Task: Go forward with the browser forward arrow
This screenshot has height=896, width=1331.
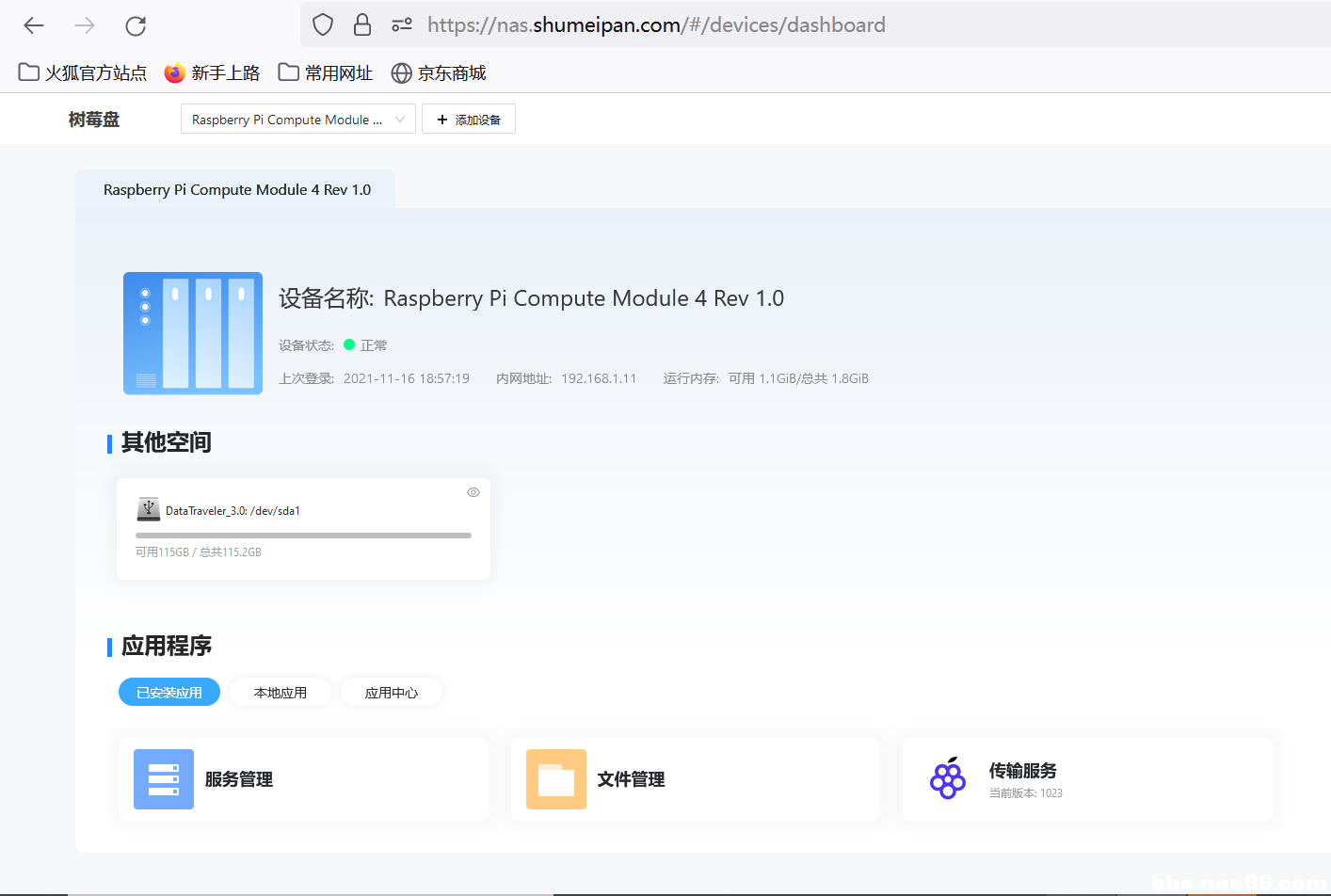Action: click(x=85, y=25)
